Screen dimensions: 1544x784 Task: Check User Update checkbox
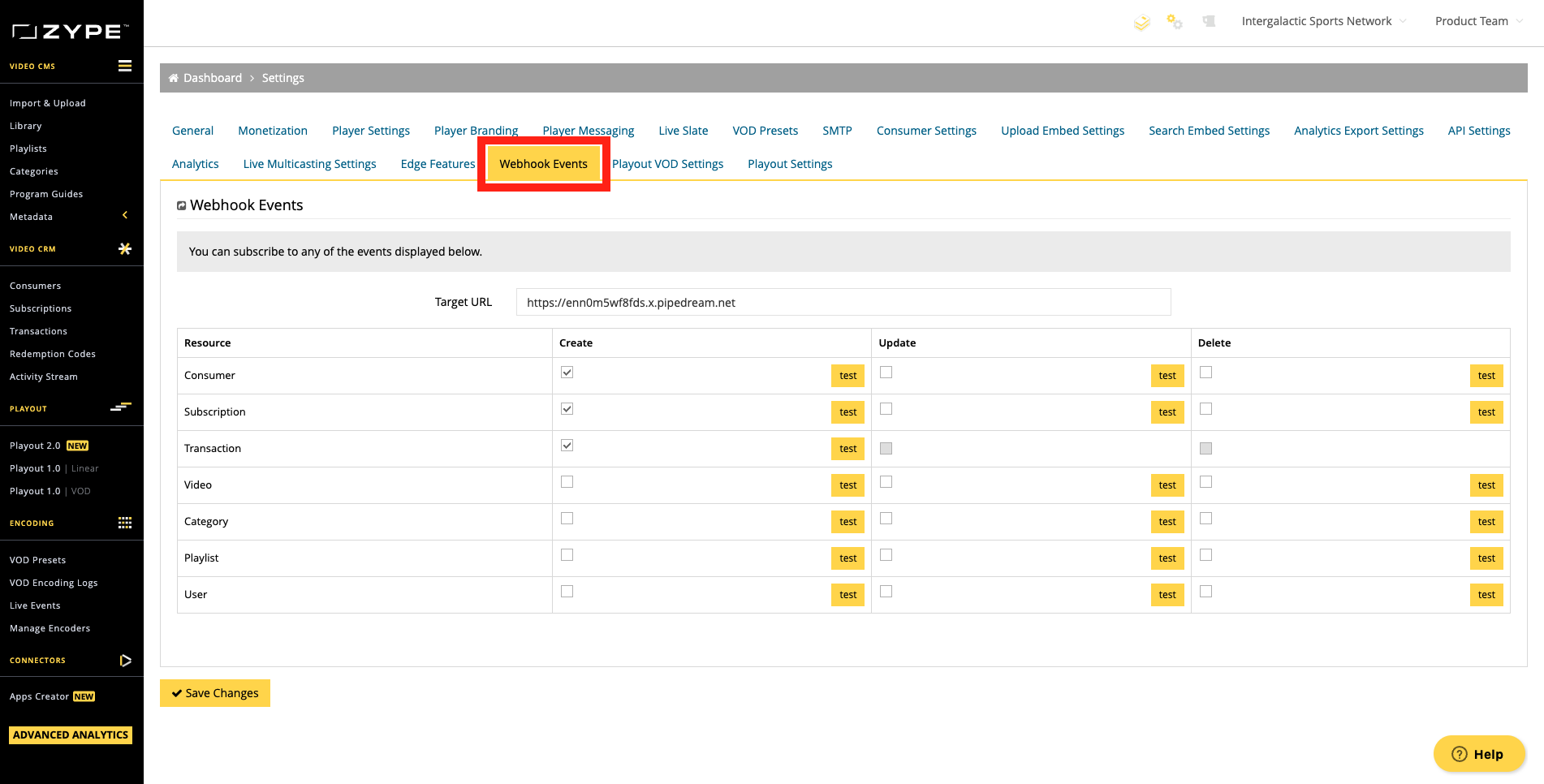[x=886, y=592]
